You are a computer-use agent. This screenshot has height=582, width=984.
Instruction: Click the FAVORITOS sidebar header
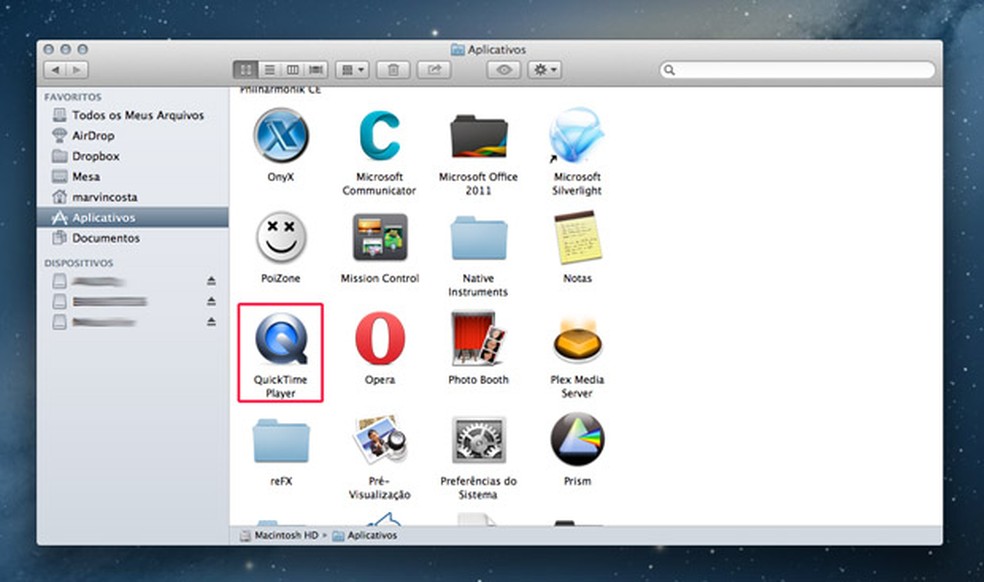pyautogui.click(x=73, y=97)
